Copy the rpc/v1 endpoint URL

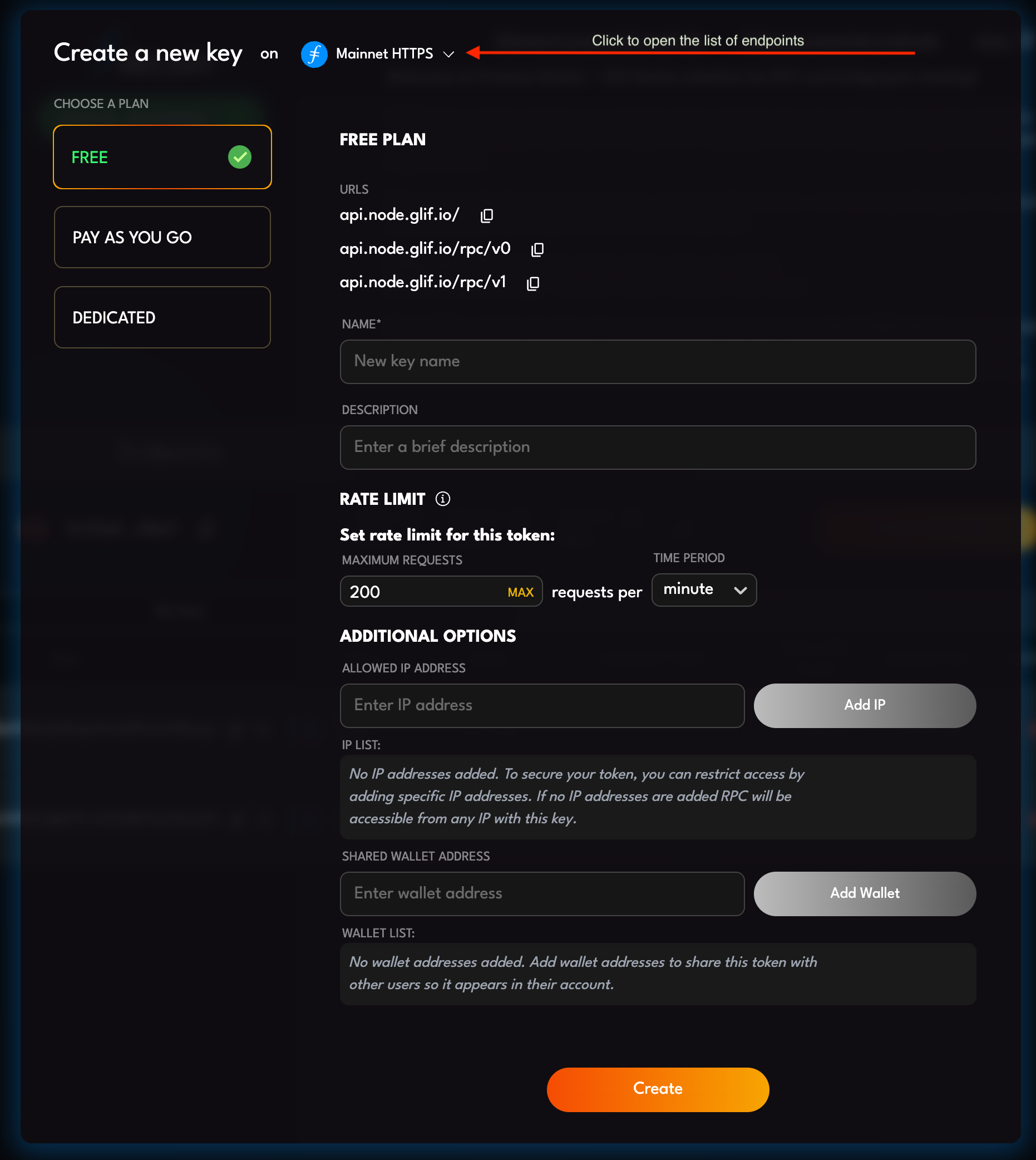pyautogui.click(x=533, y=283)
